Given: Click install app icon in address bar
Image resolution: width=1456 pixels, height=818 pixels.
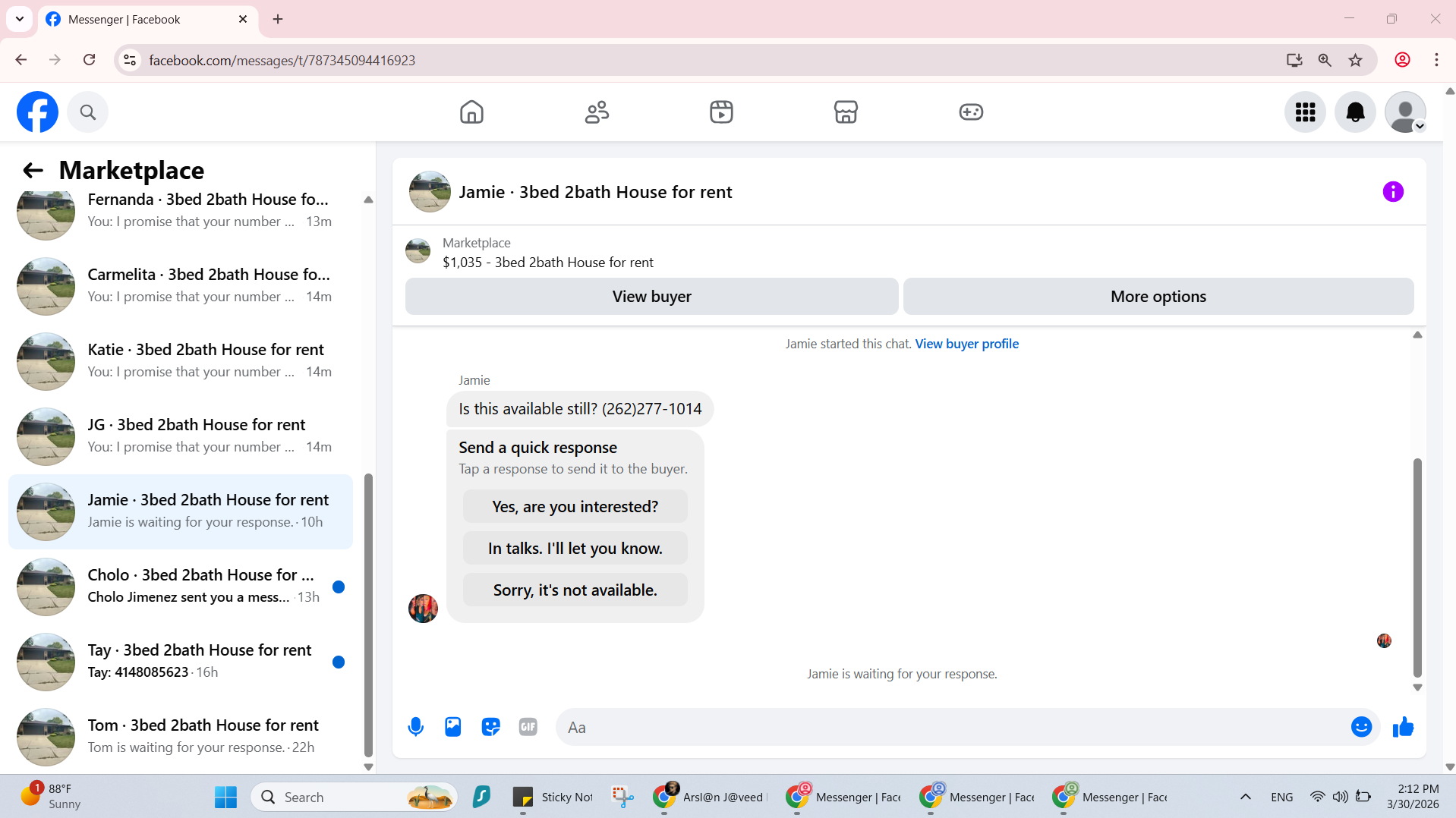Looking at the screenshot, I should pyautogui.click(x=1294, y=60).
